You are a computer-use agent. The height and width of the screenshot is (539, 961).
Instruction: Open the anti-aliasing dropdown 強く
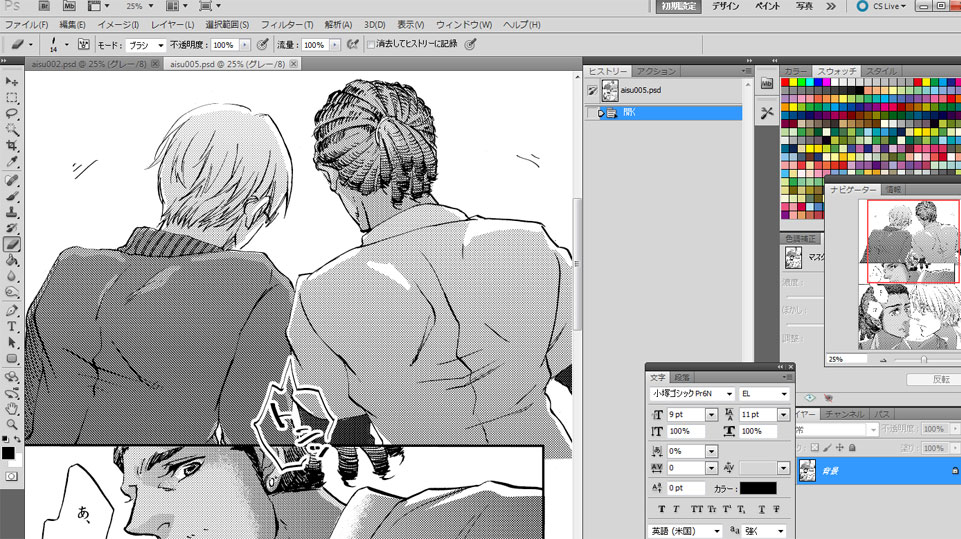(764, 531)
